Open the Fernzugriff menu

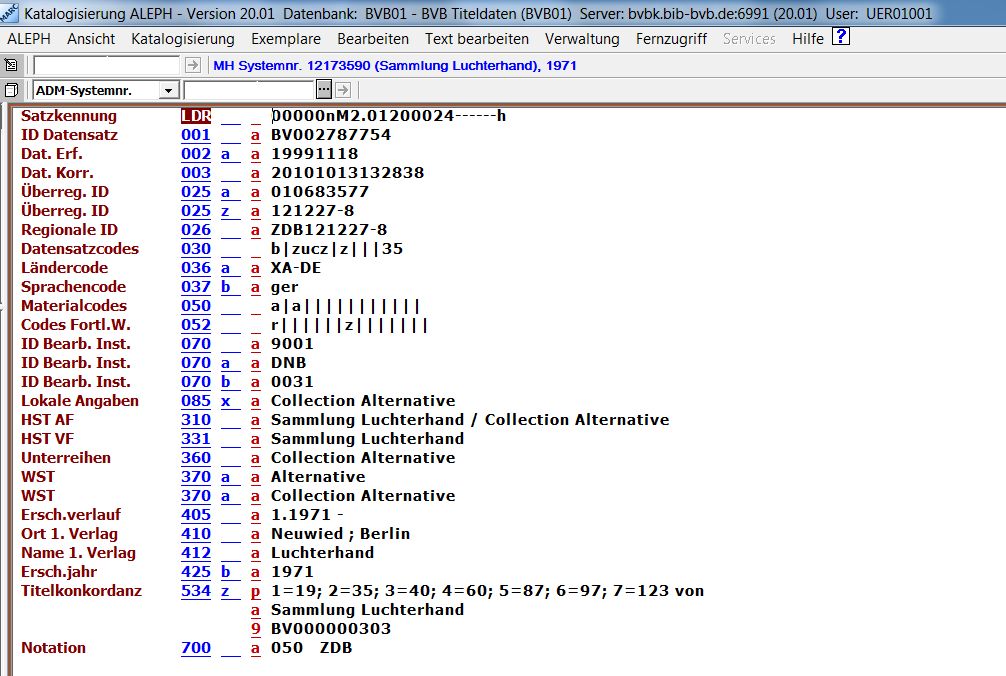[x=671, y=39]
